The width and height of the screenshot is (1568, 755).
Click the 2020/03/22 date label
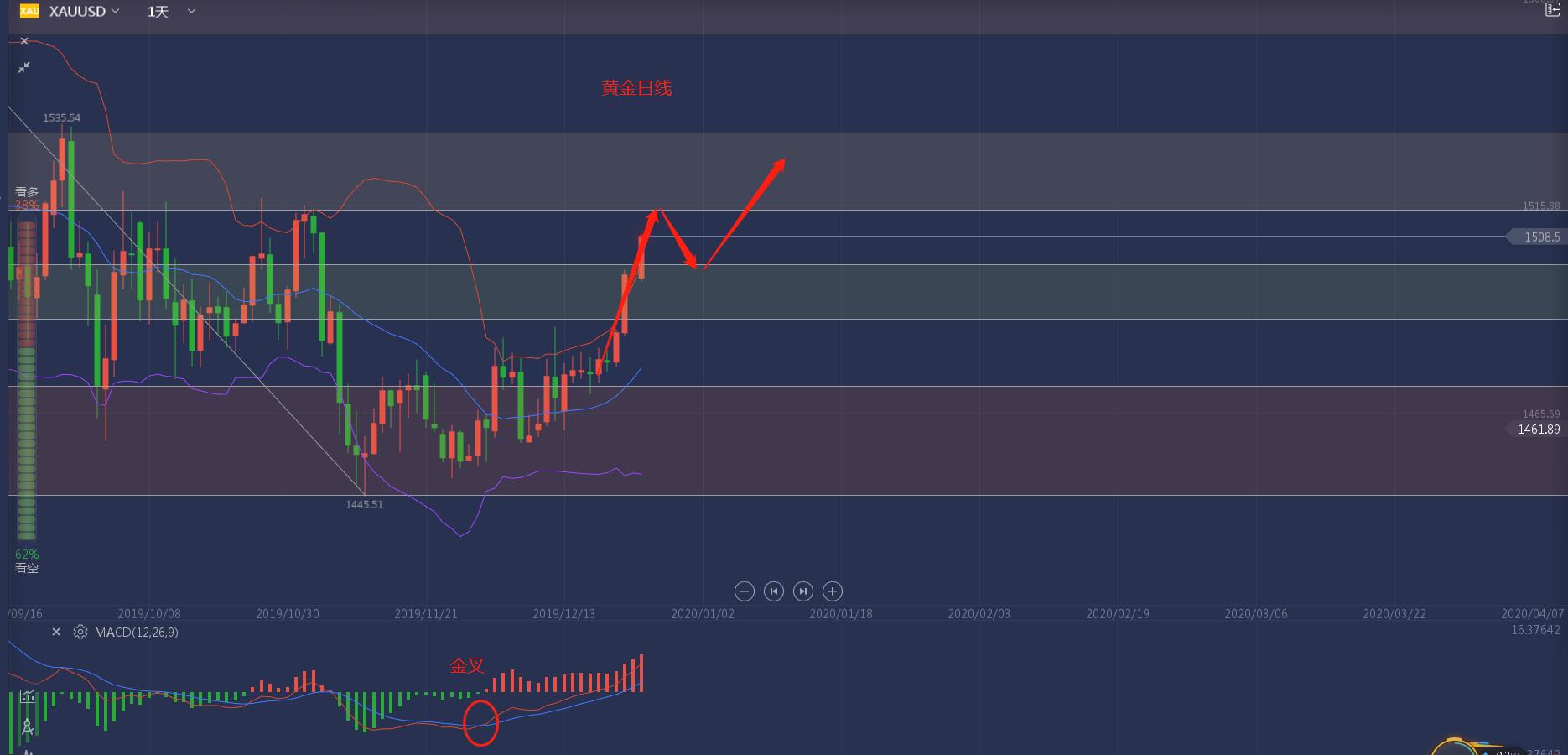click(x=1394, y=614)
